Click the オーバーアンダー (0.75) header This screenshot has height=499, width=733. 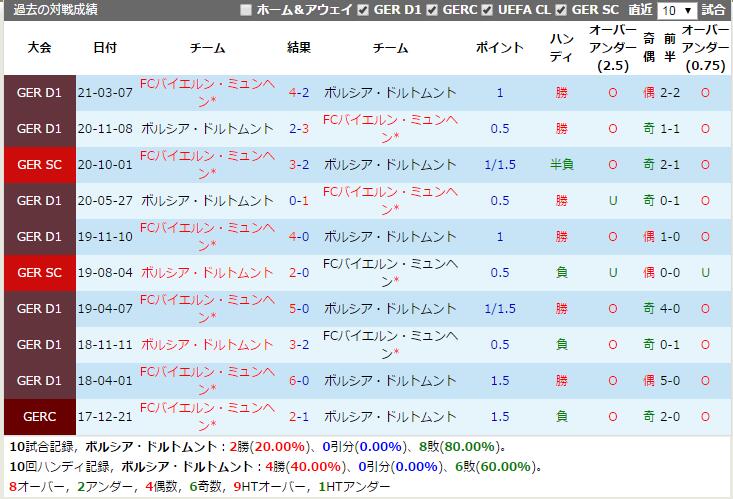[705, 47]
